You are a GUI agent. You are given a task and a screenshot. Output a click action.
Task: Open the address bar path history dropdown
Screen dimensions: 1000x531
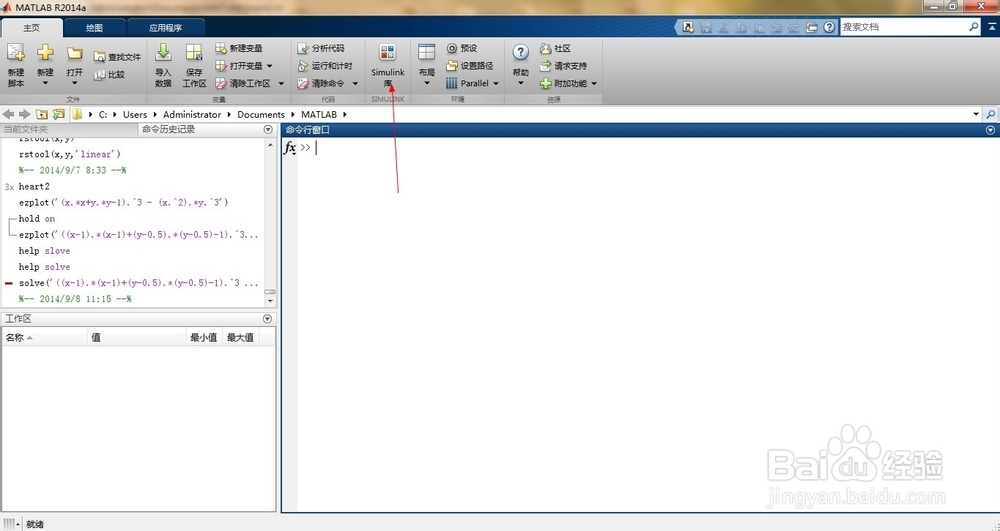[x=976, y=114]
